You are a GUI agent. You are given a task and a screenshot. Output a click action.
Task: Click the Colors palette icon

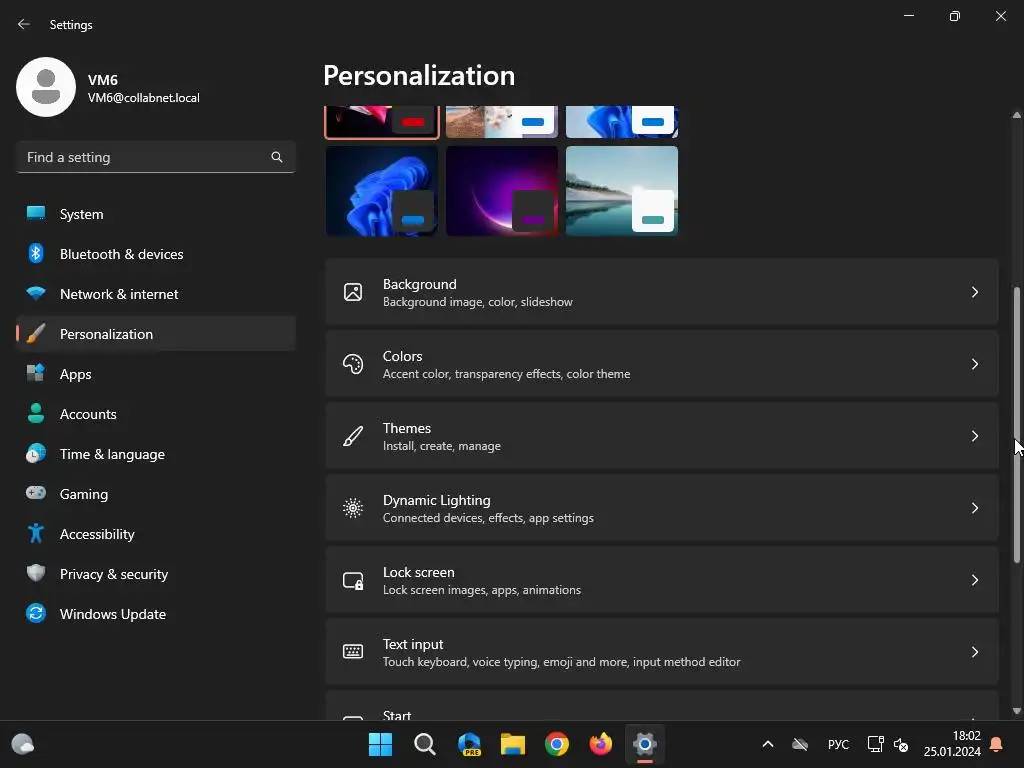coord(353,364)
